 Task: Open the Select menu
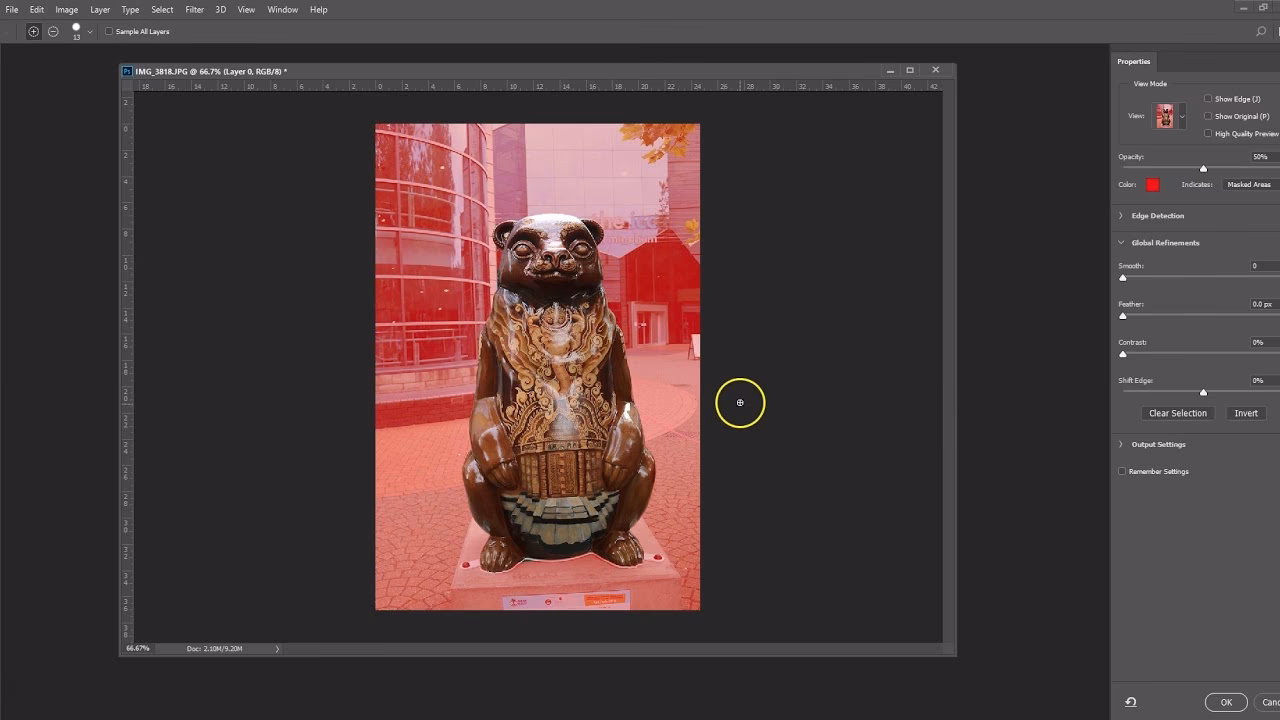coord(162,9)
